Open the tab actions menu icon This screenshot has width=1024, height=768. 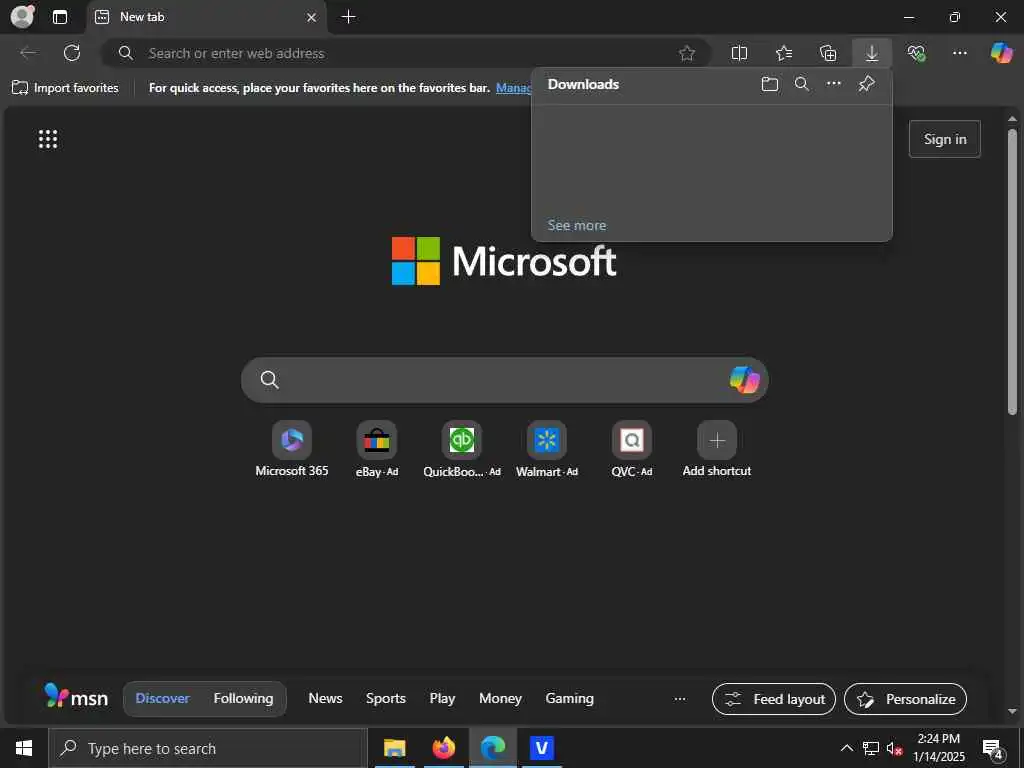click(60, 17)
